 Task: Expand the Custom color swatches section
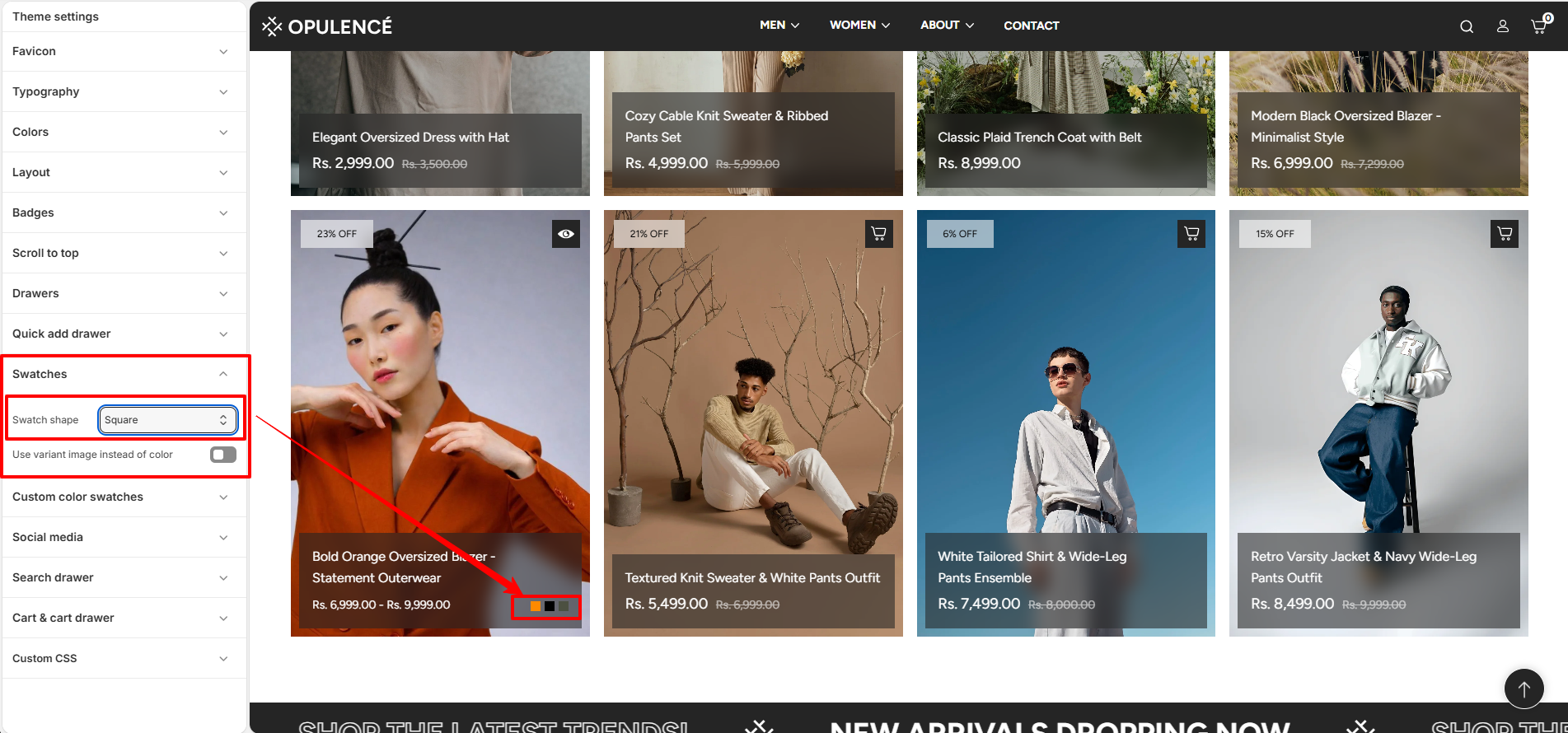coord(124,497)
